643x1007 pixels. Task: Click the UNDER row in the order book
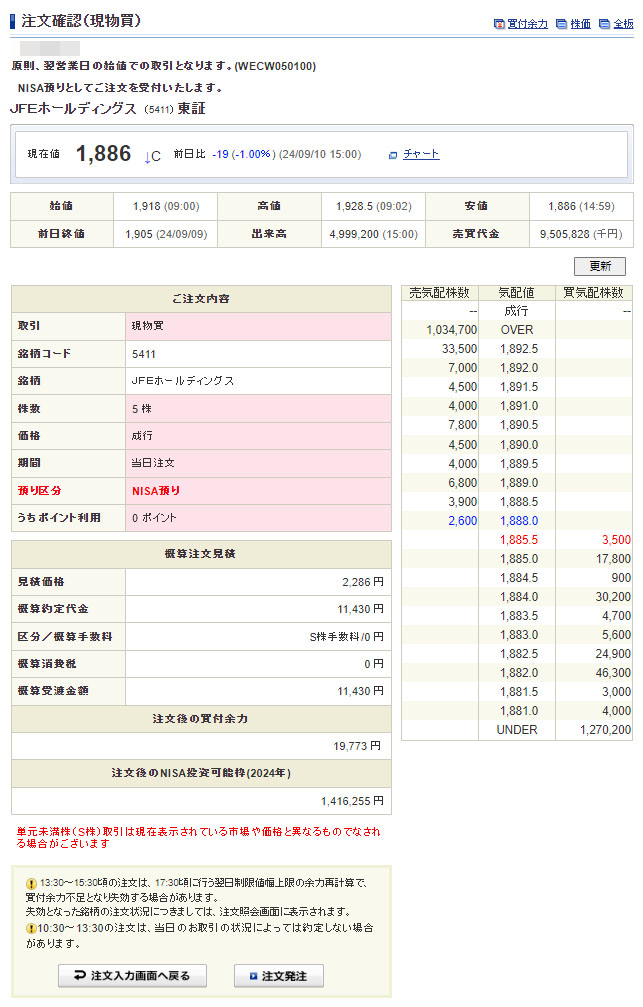point(517,730)
